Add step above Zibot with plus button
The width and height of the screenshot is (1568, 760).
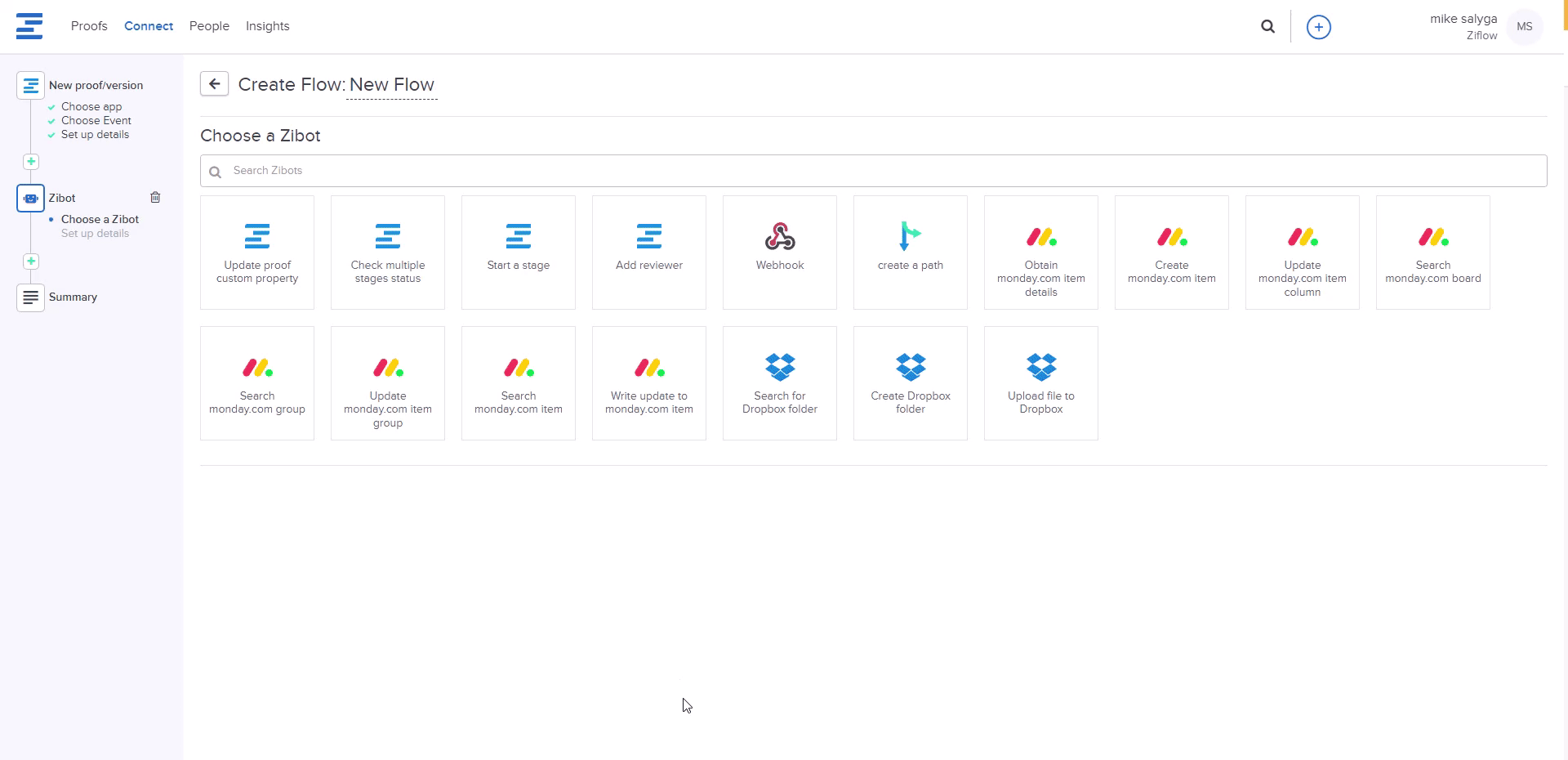pyautogui.click(x=31, y=162)
